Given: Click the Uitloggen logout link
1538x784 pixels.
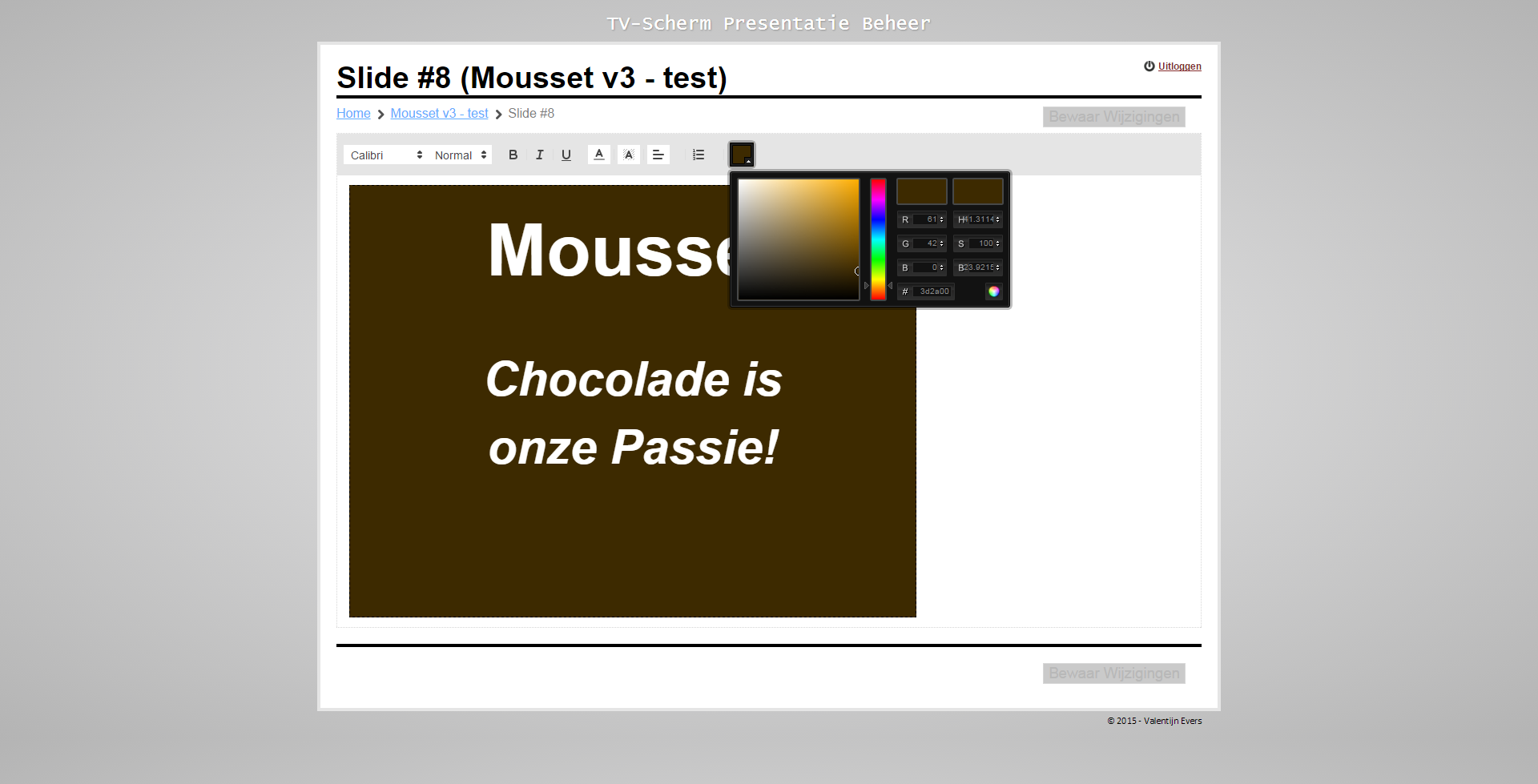Looking at the screenshot, I should 1179,66.
